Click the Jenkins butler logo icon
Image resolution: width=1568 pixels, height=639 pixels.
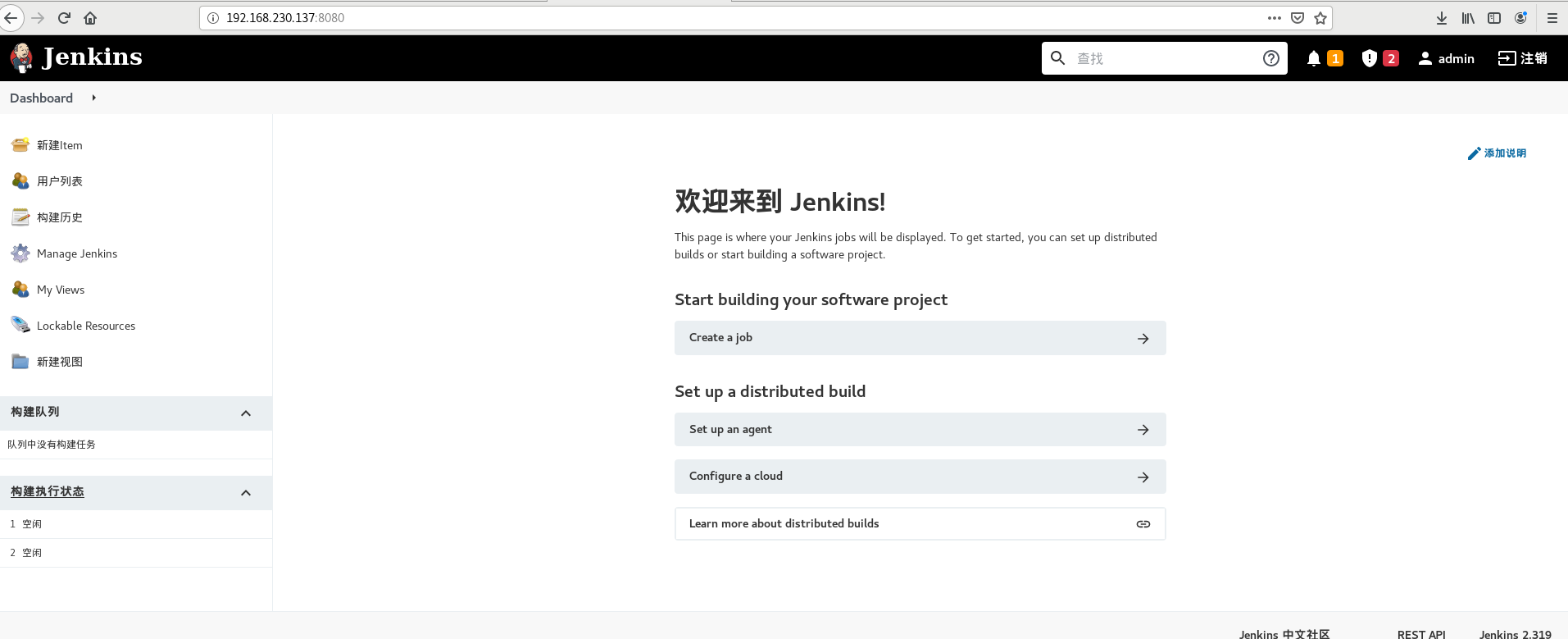tap(21, 57)
